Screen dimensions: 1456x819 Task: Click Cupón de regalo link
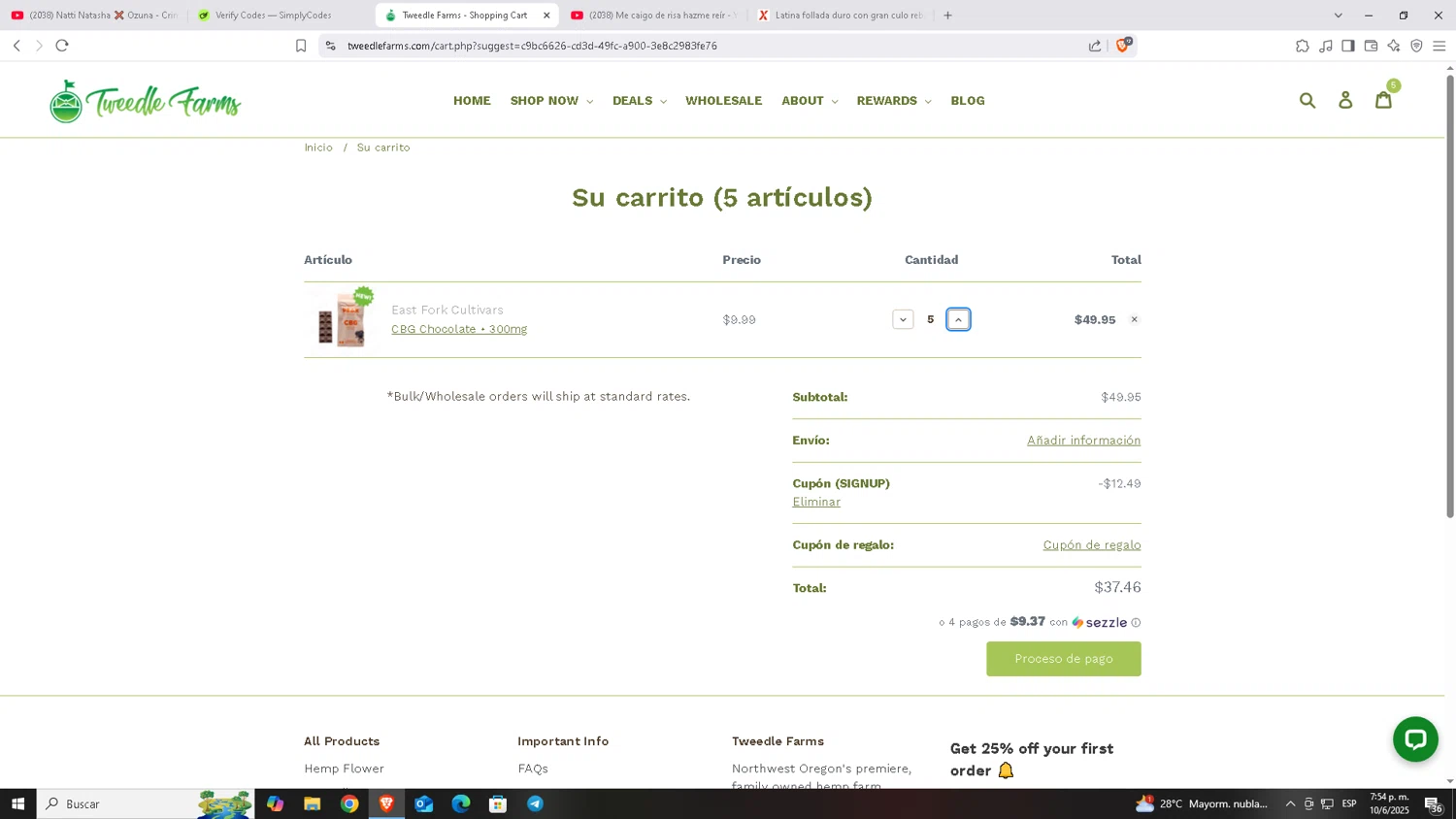[x=1092, y=545]
